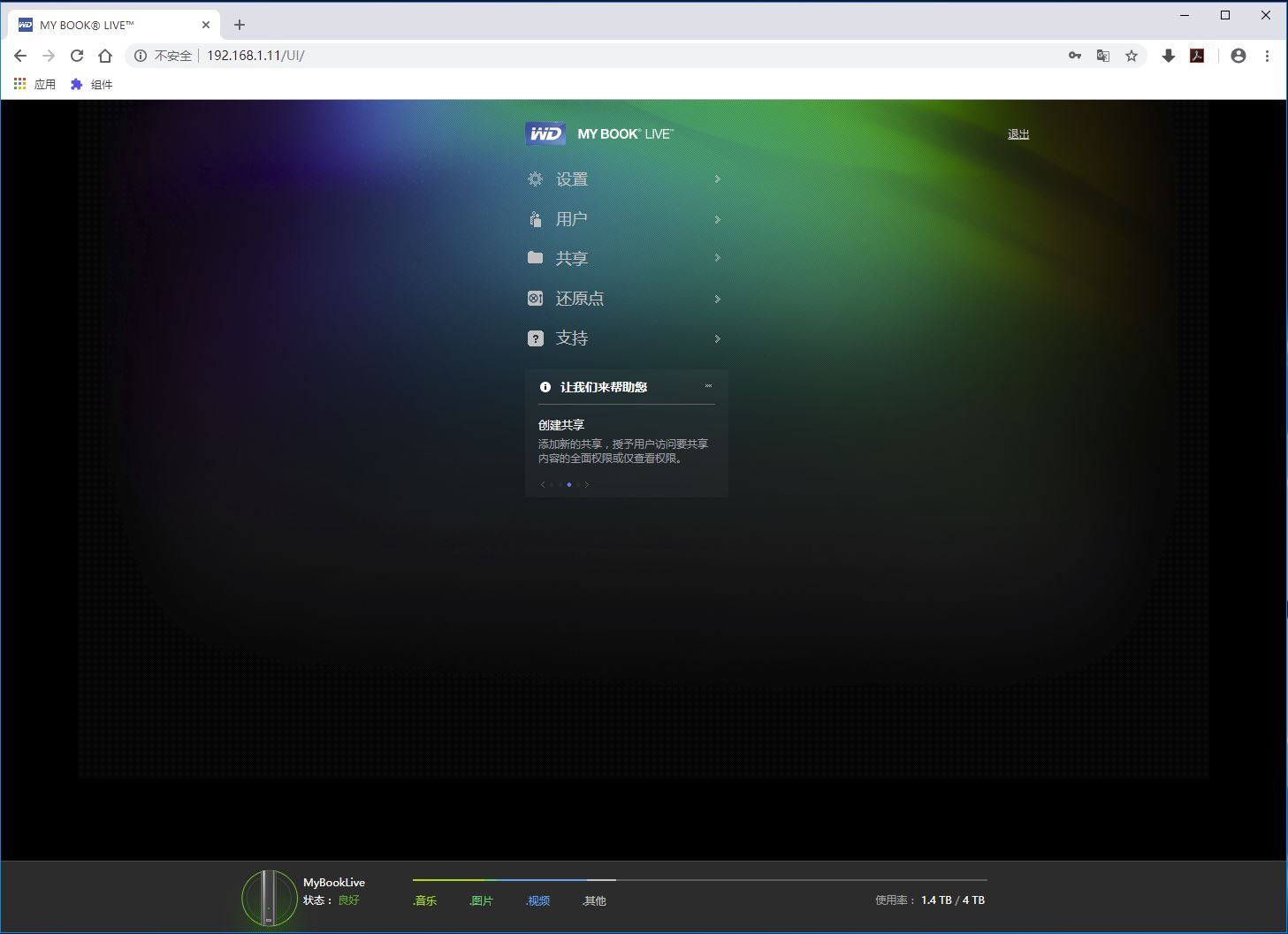Screen dimensions: 1288x934
Task: Click the browser home icon
Action: [x=105, y=56]
